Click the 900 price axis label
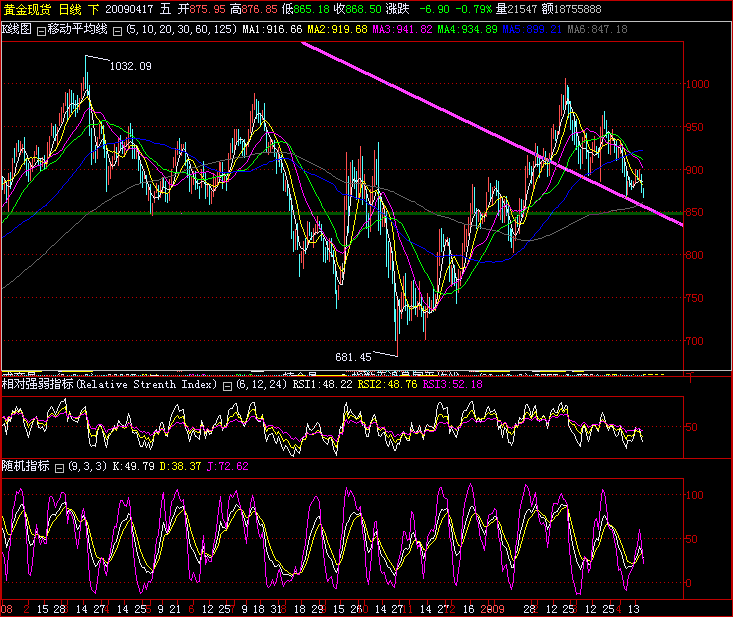This screenshot has height=617, width=733. point(694,170)
